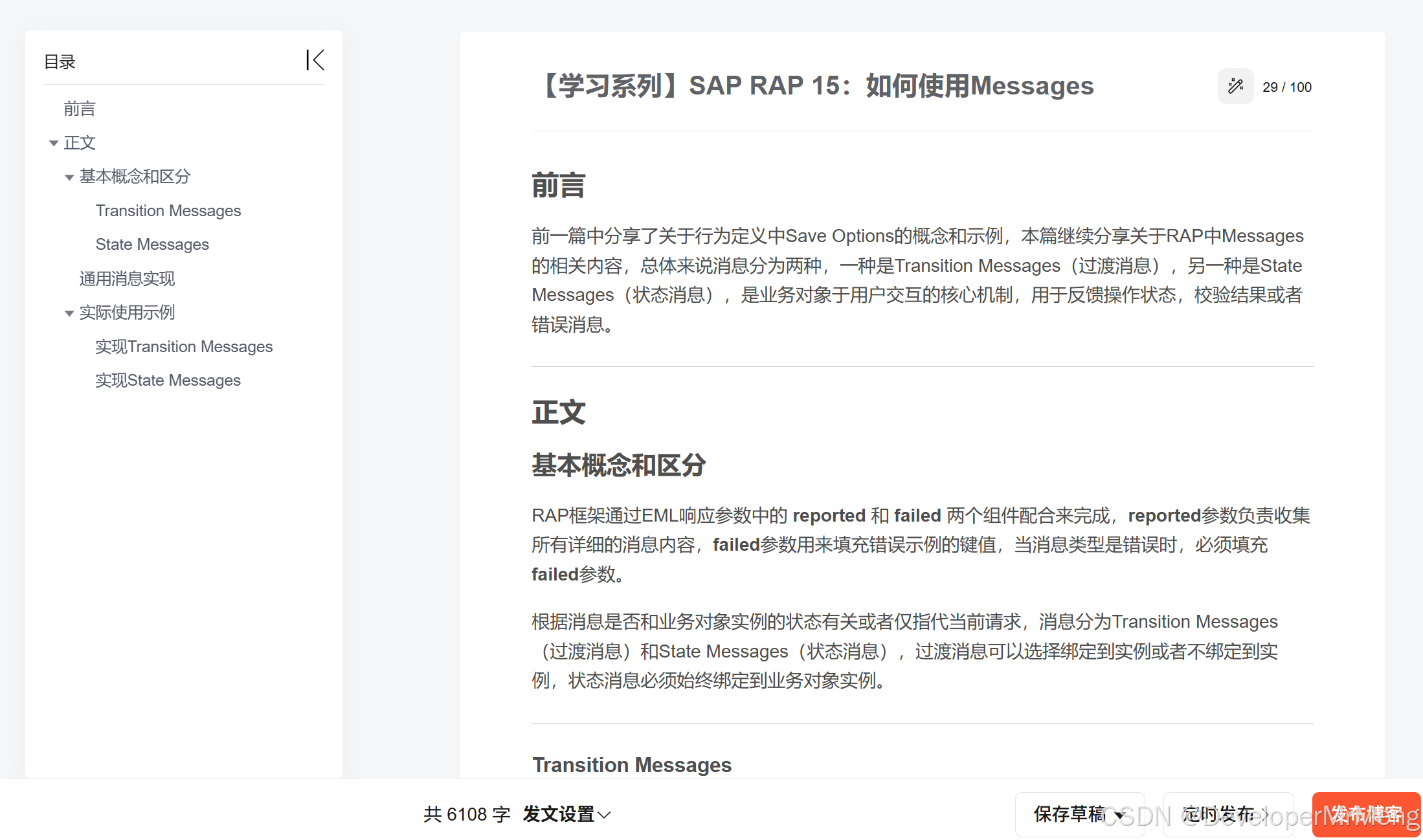
Task: Click the orange 发布博客 button
Action: click(x=1366, y=814)
